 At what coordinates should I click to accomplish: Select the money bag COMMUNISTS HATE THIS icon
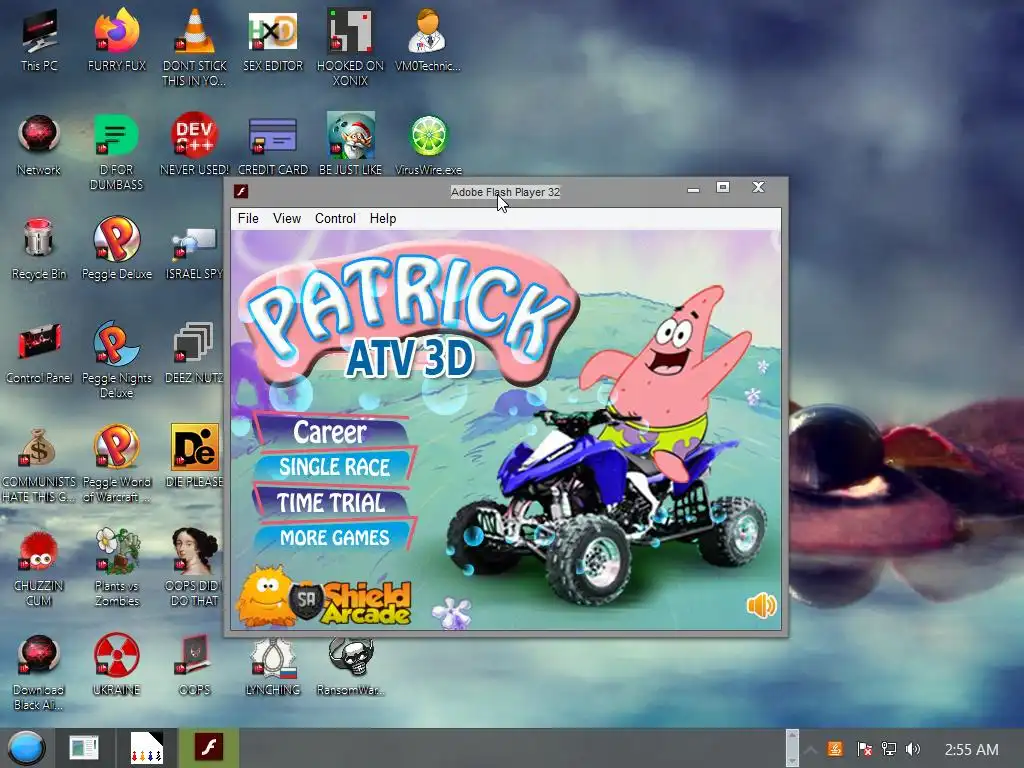[x=39, y=464]
